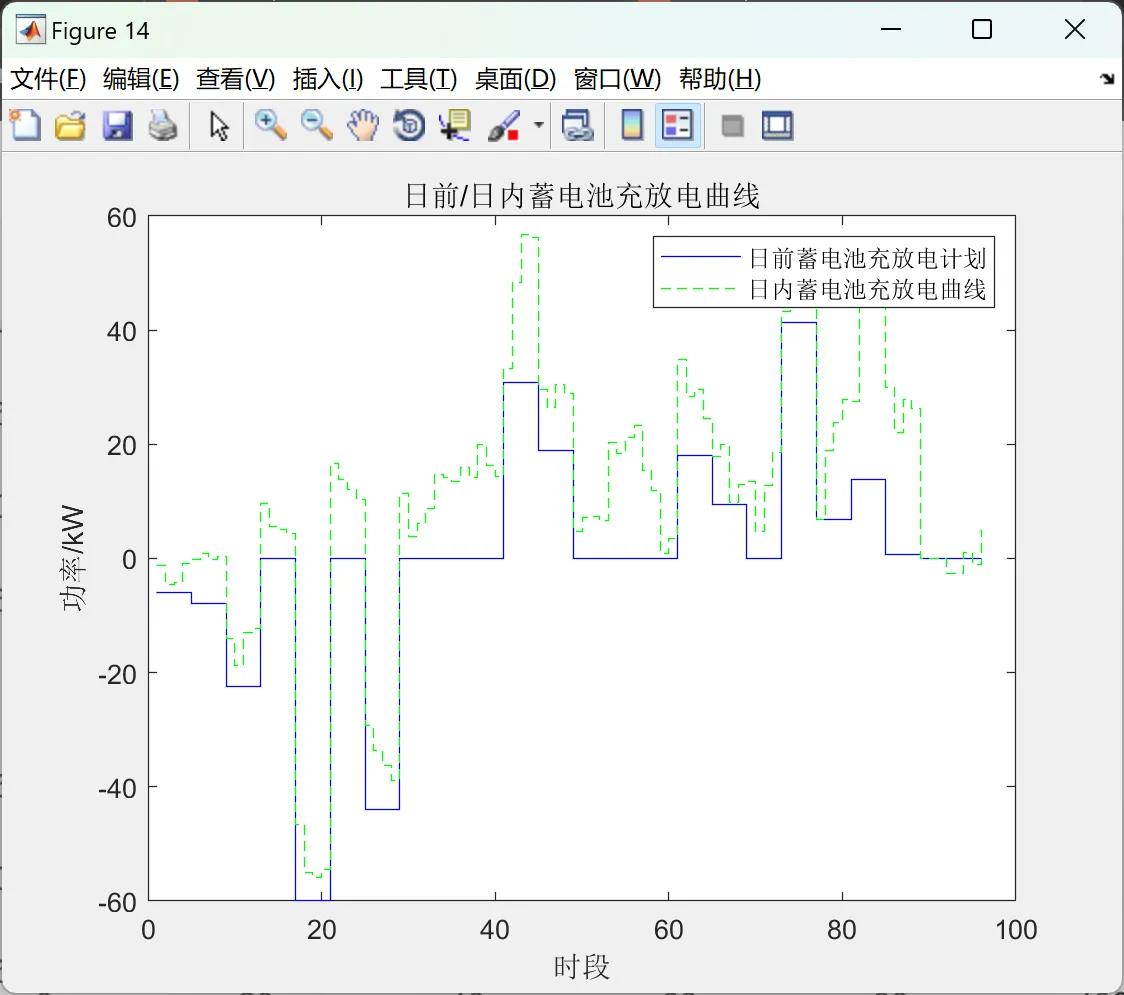Save the figure with the floppy disk icon
The width and height of the screenshot is (1124, 995).
(117, 125)
